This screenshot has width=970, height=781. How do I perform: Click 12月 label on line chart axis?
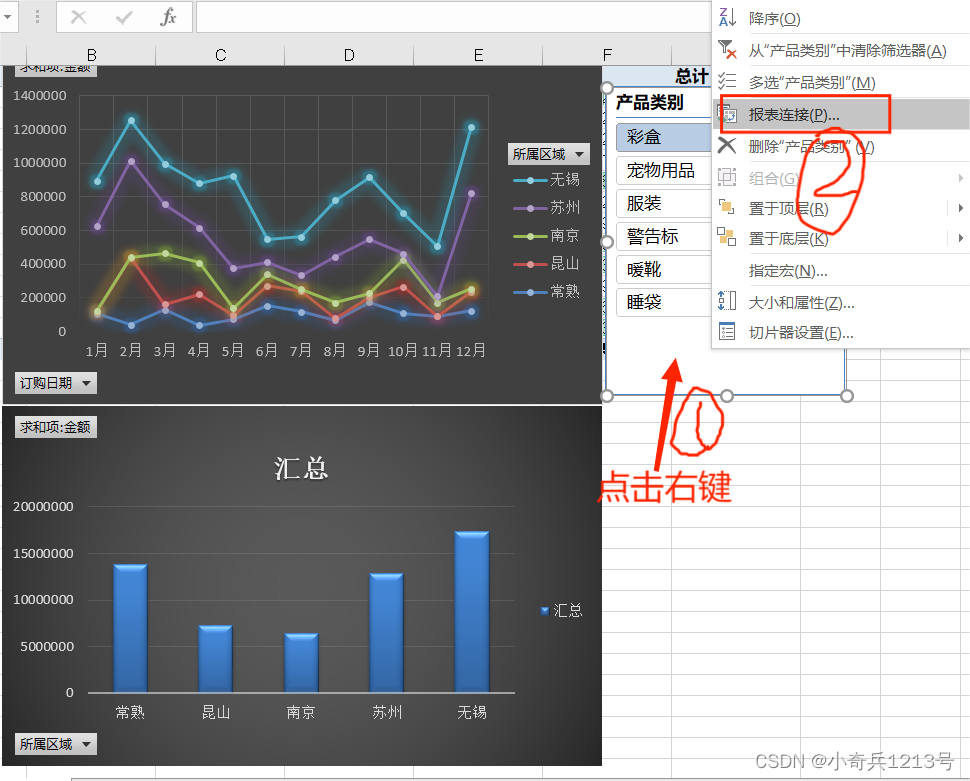(471, 351)
